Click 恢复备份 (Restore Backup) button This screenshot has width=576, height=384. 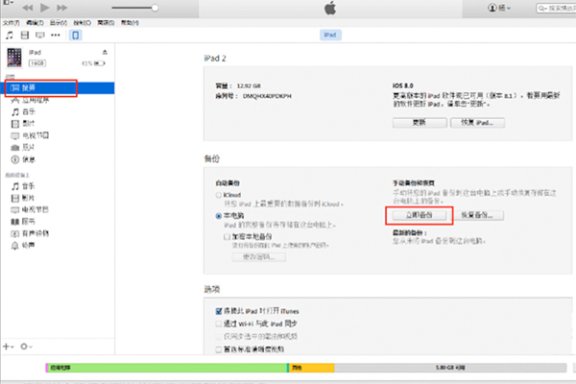point(477,215)
